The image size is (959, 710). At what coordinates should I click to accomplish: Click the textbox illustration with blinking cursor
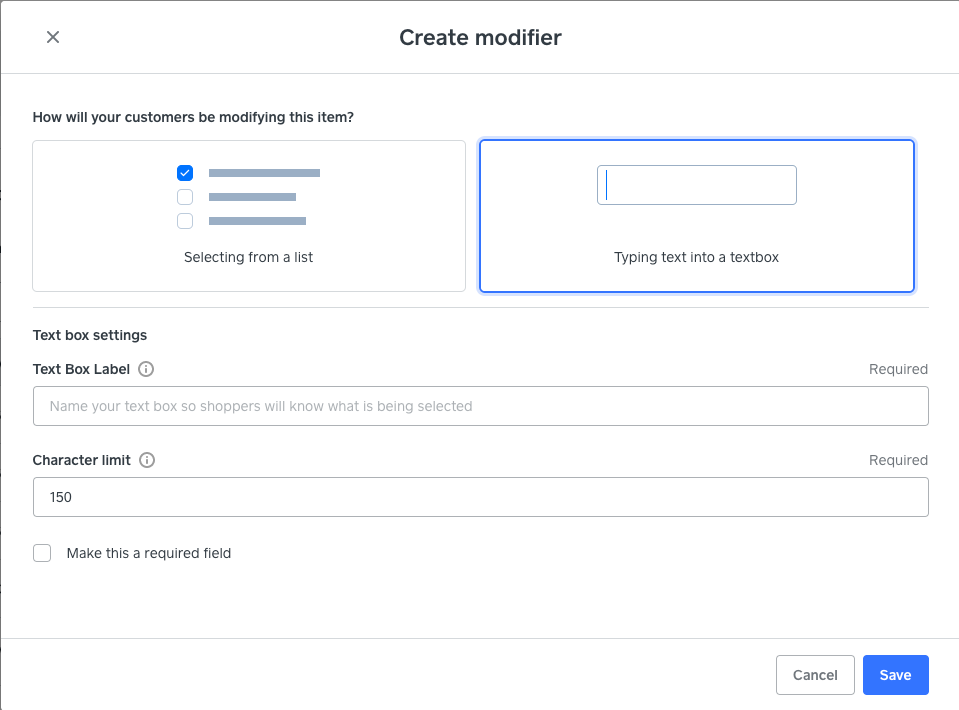click(x=696, y=185)
